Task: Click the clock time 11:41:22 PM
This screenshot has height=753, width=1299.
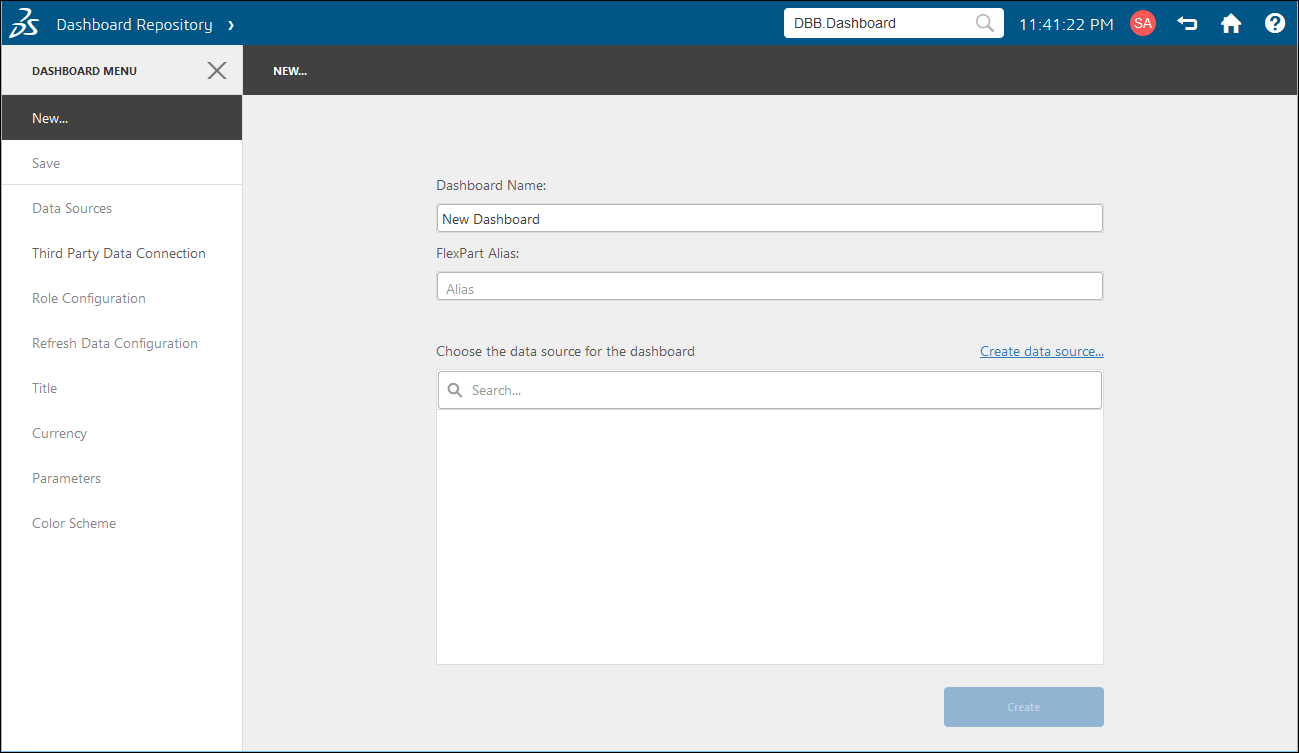Action: [x=1066, y=24]
